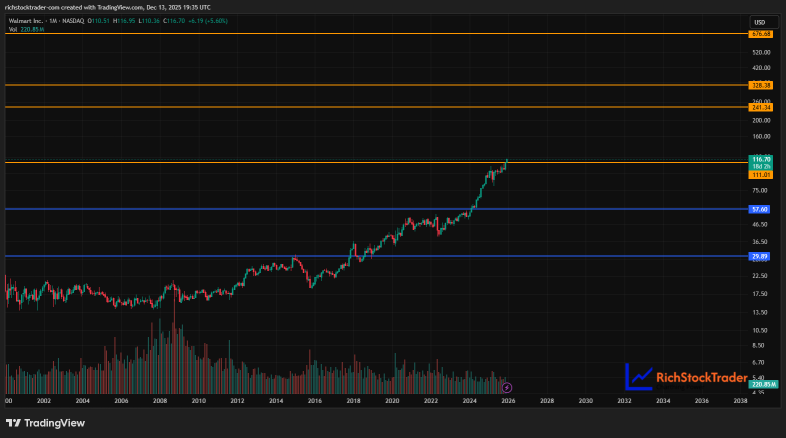Select the orange 241.34 price label
This screenshot has height=438, width=786.
760,108
